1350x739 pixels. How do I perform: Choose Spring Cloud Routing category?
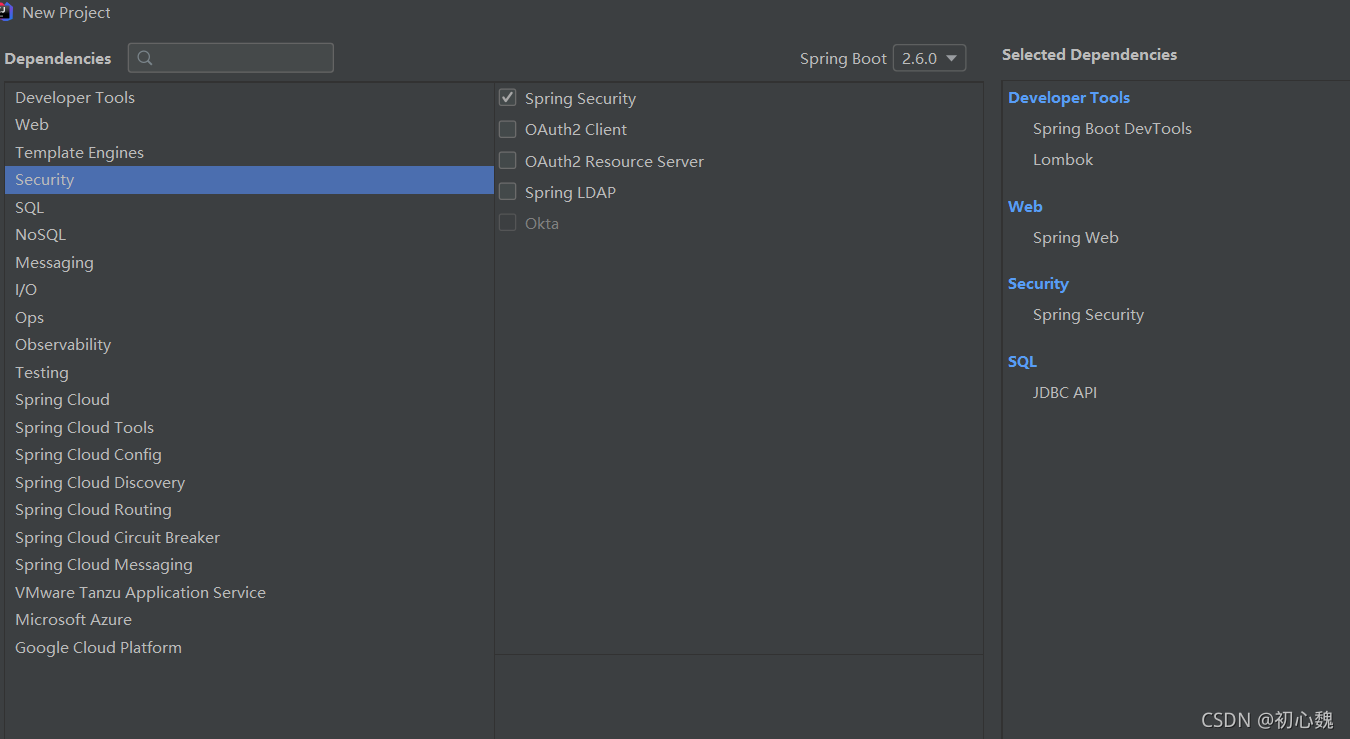pos(249,510)
